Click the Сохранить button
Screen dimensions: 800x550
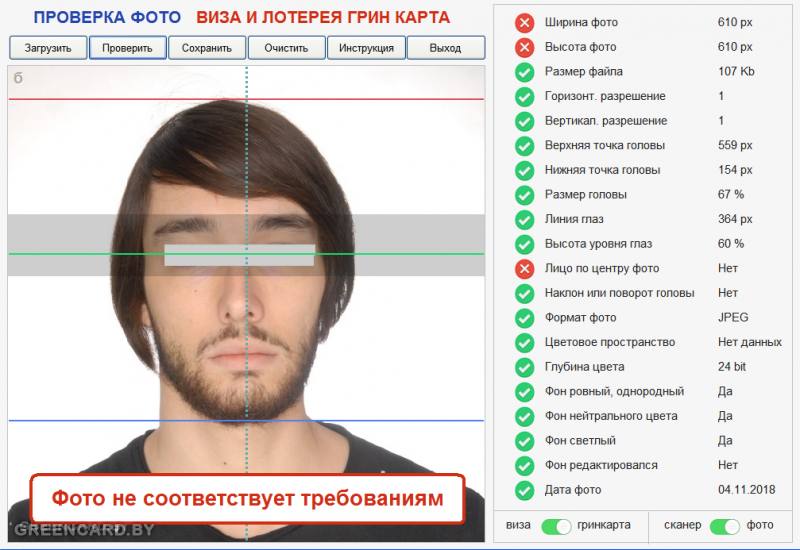pos(207,48)
